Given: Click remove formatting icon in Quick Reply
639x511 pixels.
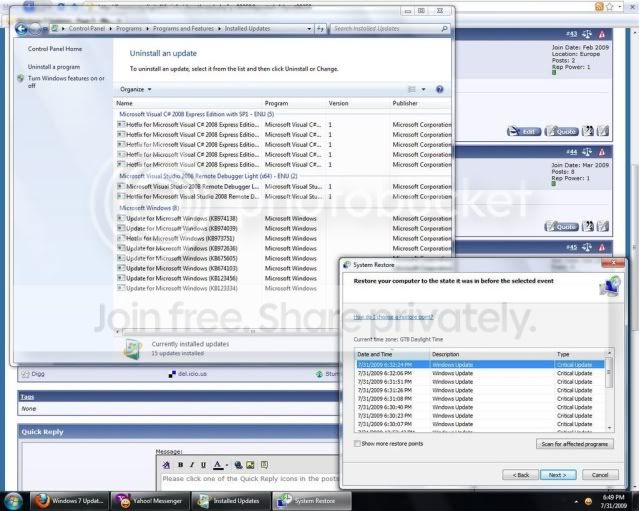Looking at the screenshot, I should [166, 465].
